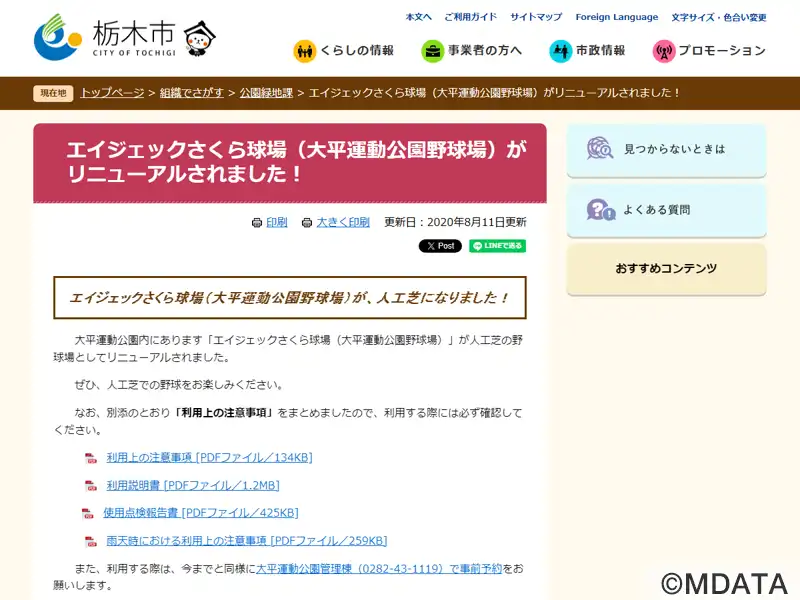Viewport: 800px width, 600px height.
Task: Click the 印刷 print link
Action: pos(277,222)
